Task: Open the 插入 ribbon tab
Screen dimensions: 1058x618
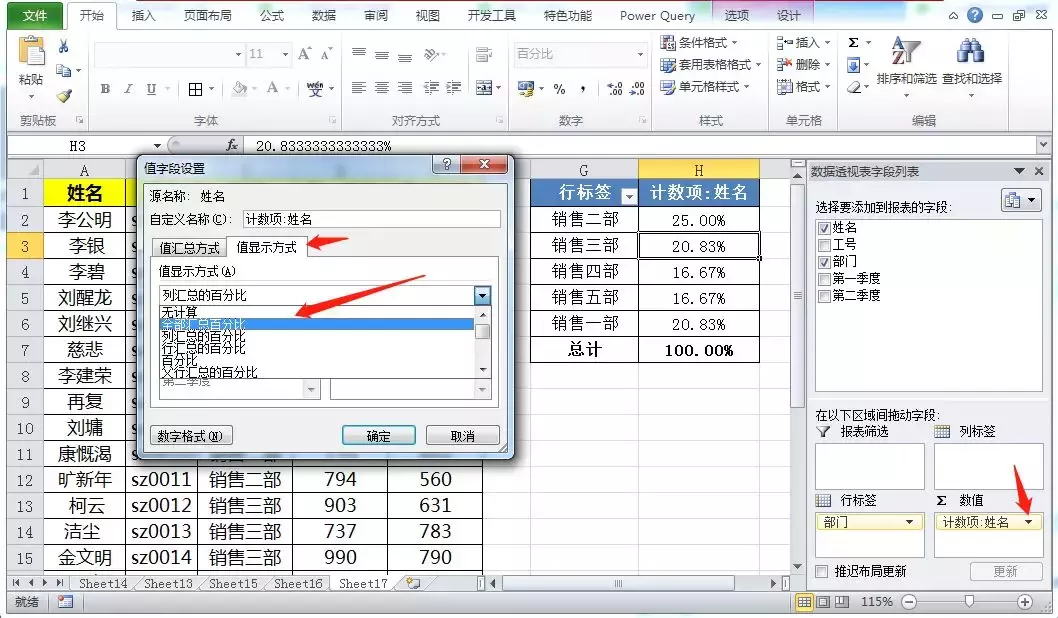Action: tap(143, 16)
